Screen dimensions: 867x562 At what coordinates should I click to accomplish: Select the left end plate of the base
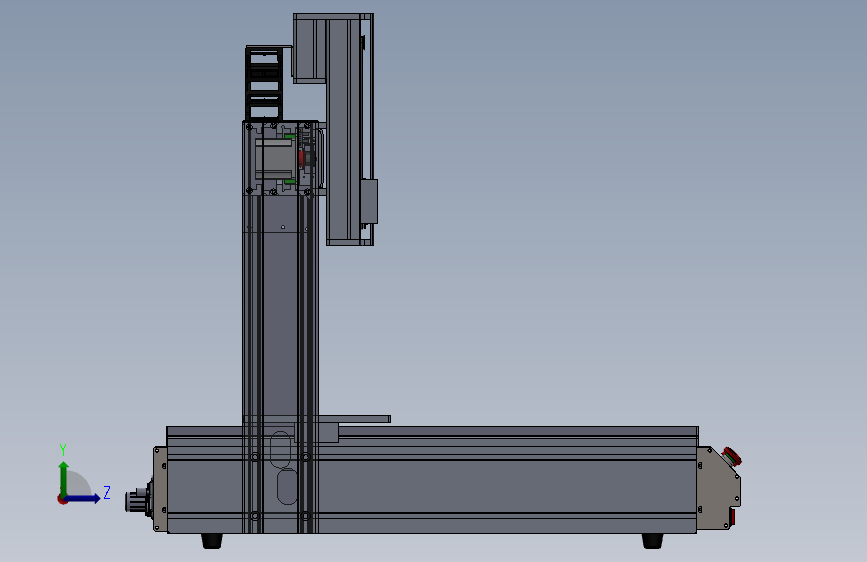[160, 490]
